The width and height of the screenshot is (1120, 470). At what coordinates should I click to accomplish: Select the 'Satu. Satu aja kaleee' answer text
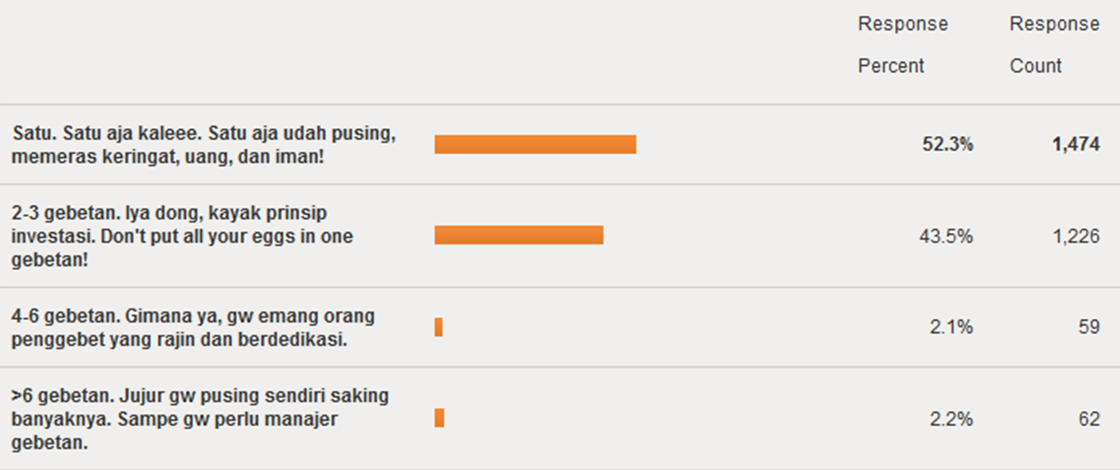[x=204, y=144]
